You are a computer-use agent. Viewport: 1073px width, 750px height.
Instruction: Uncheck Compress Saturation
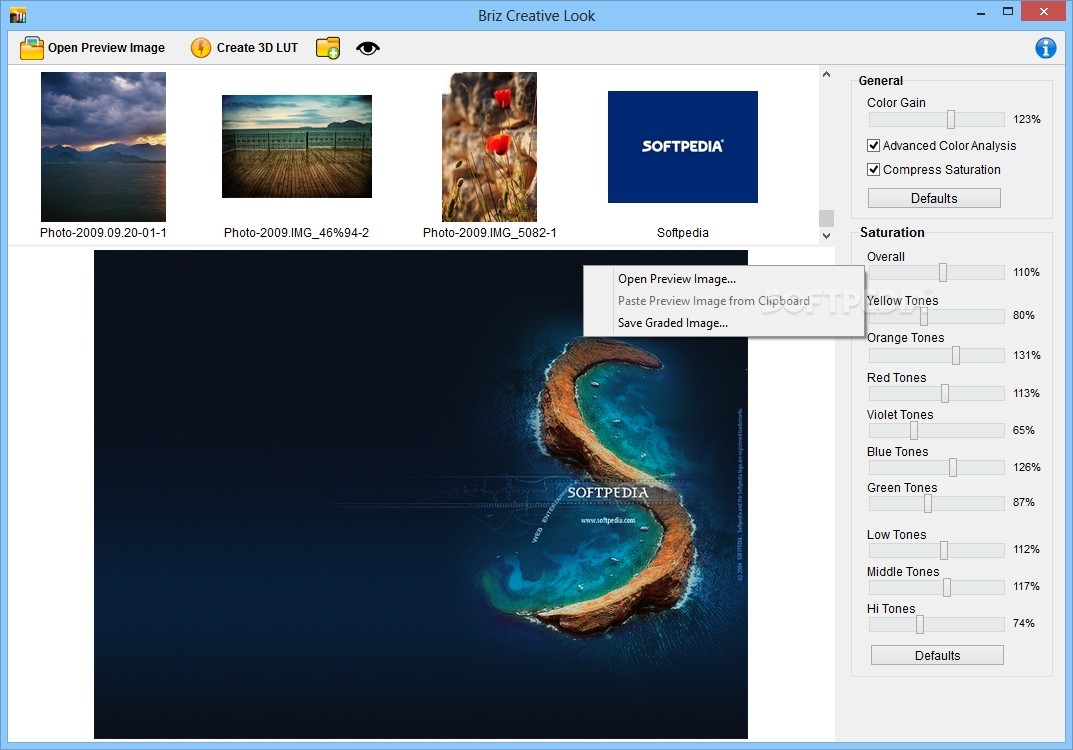pyautogui.click(x=873, y=169)
